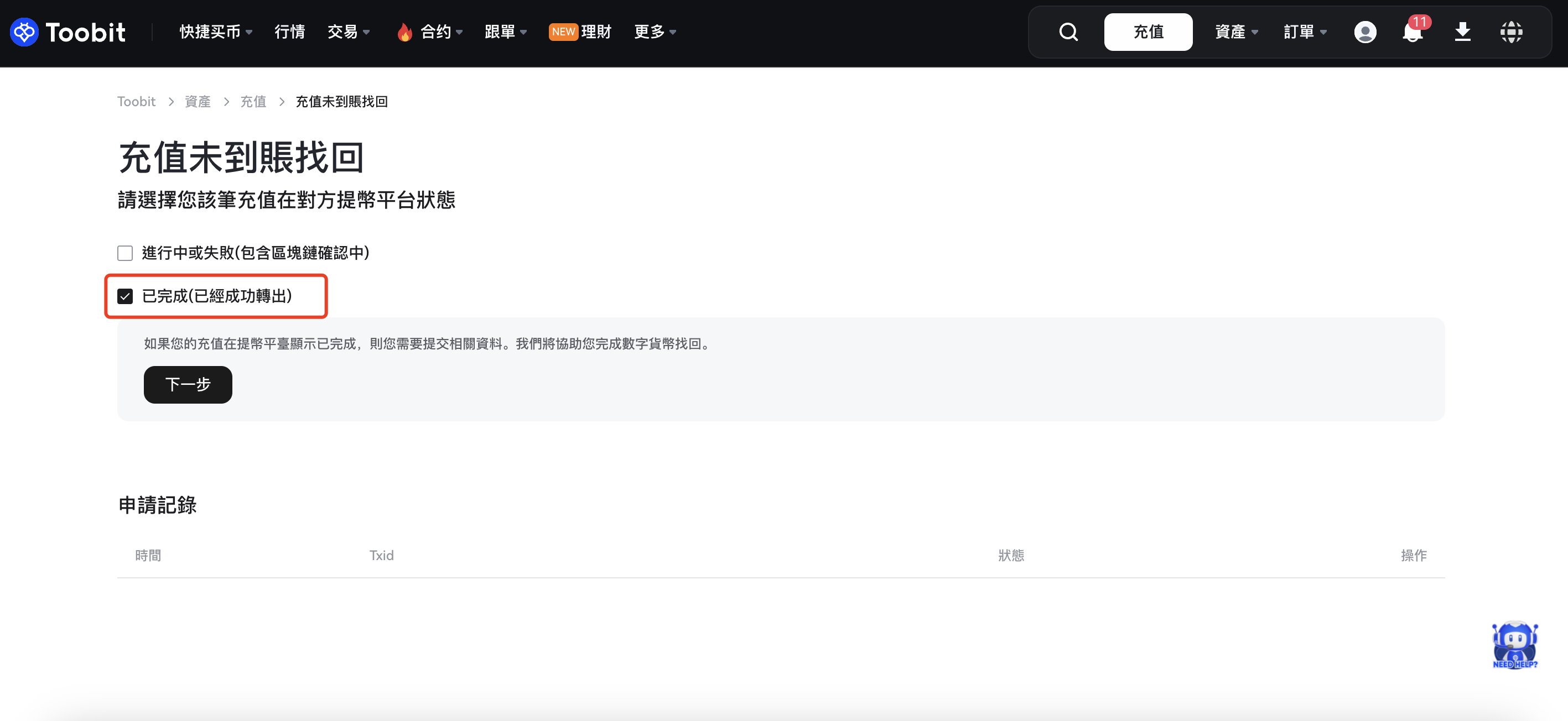Click the white 充值 button
The height and width of the screenshot is (721, 1568).
coord(1148,32)
